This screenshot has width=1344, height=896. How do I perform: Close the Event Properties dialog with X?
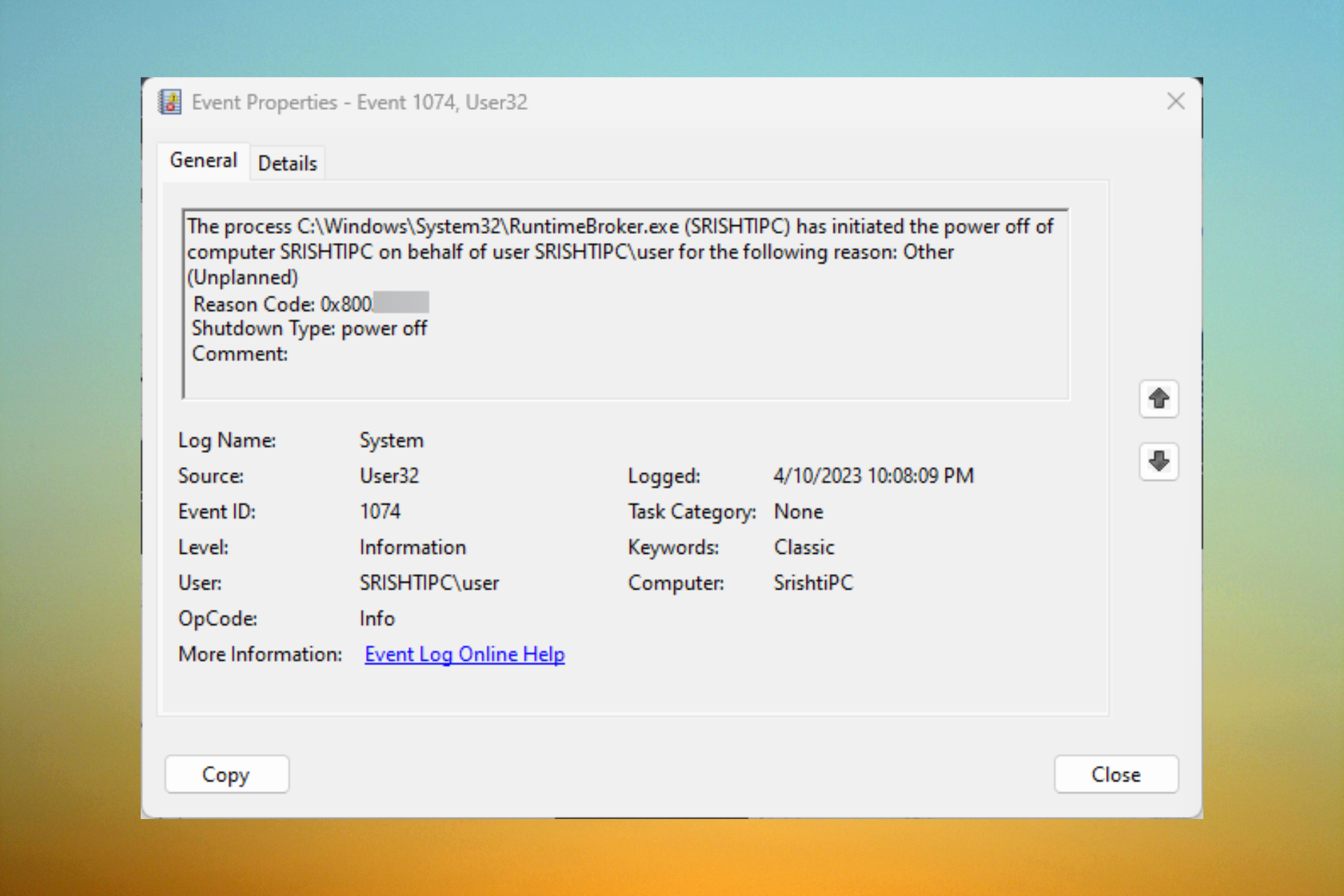pos(1175,101)
